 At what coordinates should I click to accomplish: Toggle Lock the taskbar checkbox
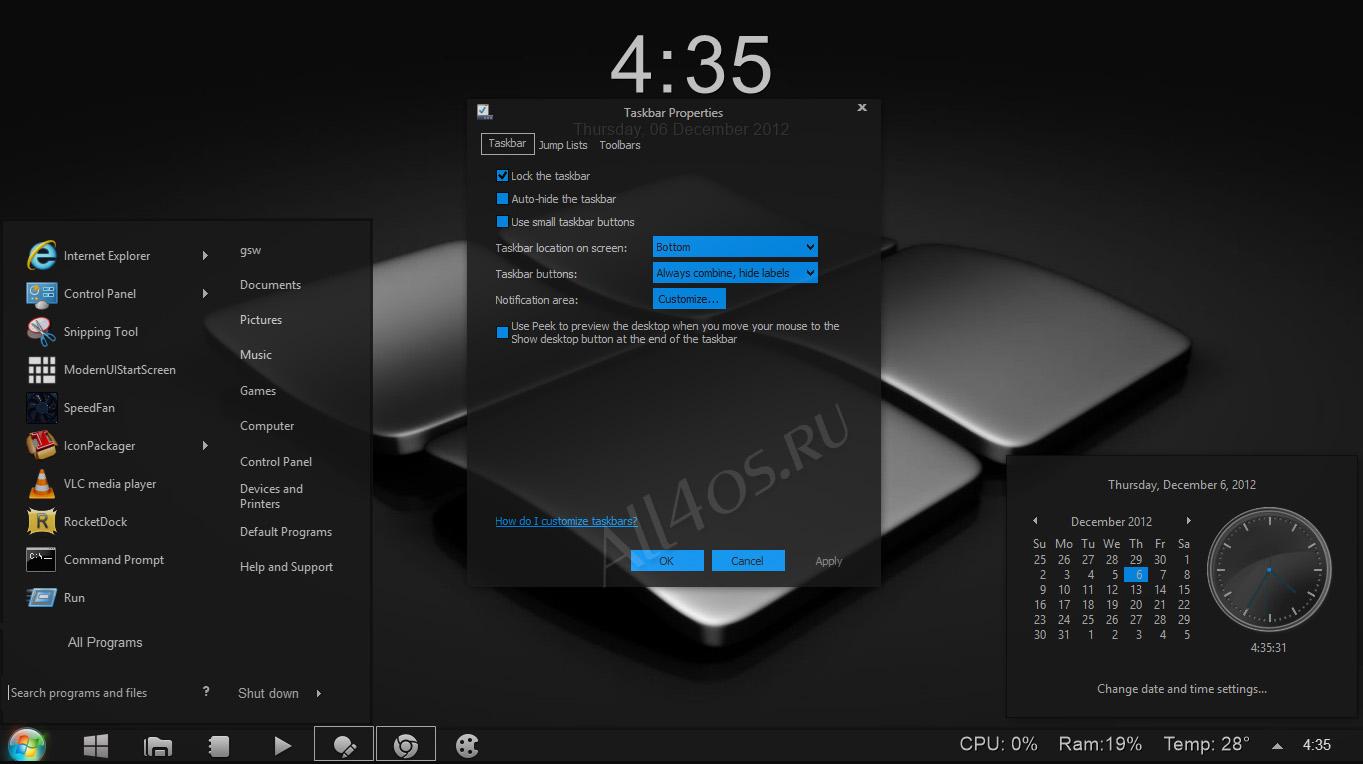[x=503, y=176]
